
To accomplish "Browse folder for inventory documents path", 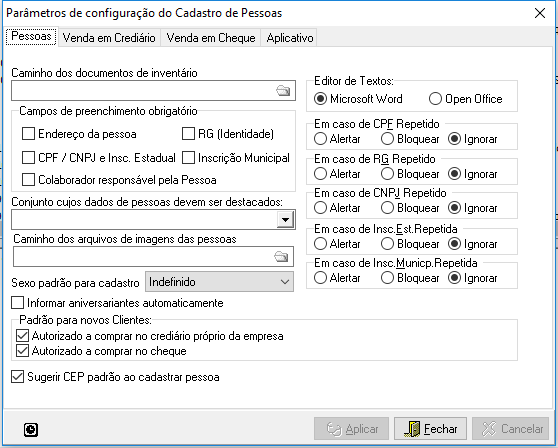I will coord(283,90).
